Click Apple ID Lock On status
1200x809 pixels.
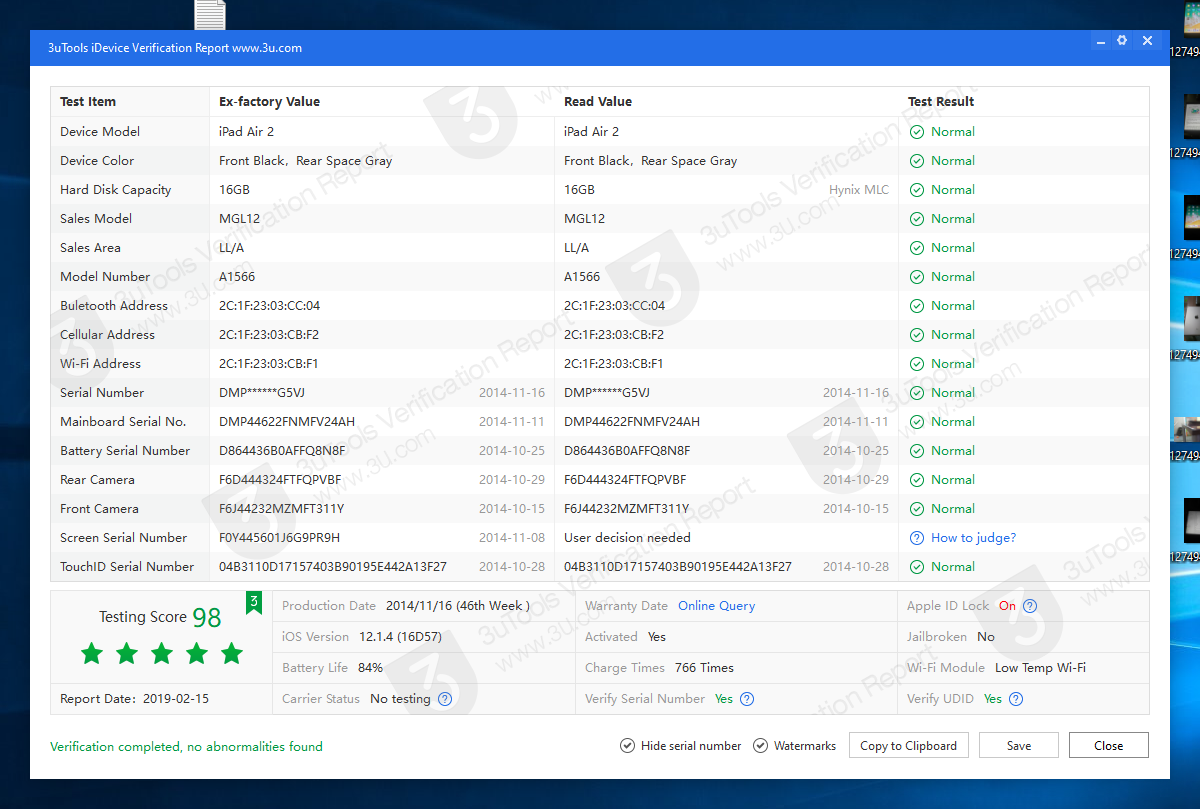pyautogui.click(x=1007, y=606)
